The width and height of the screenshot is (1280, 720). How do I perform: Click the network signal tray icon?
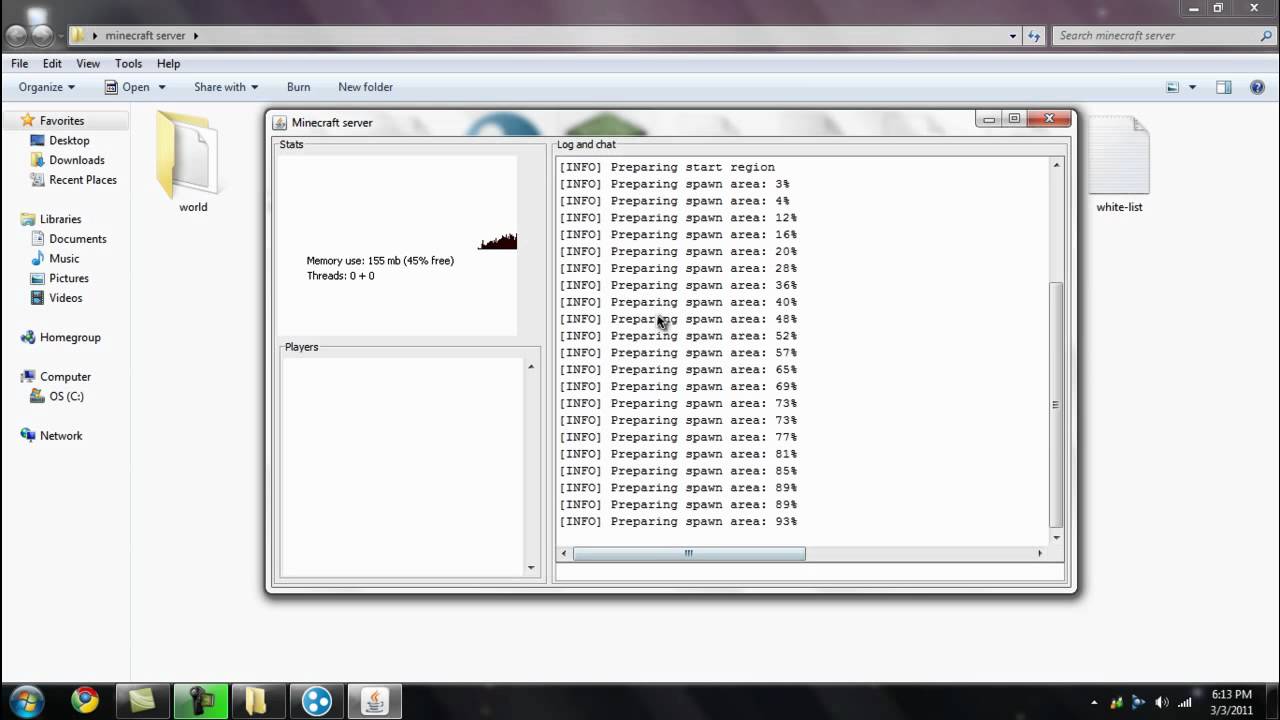(x=1185, y=702)
